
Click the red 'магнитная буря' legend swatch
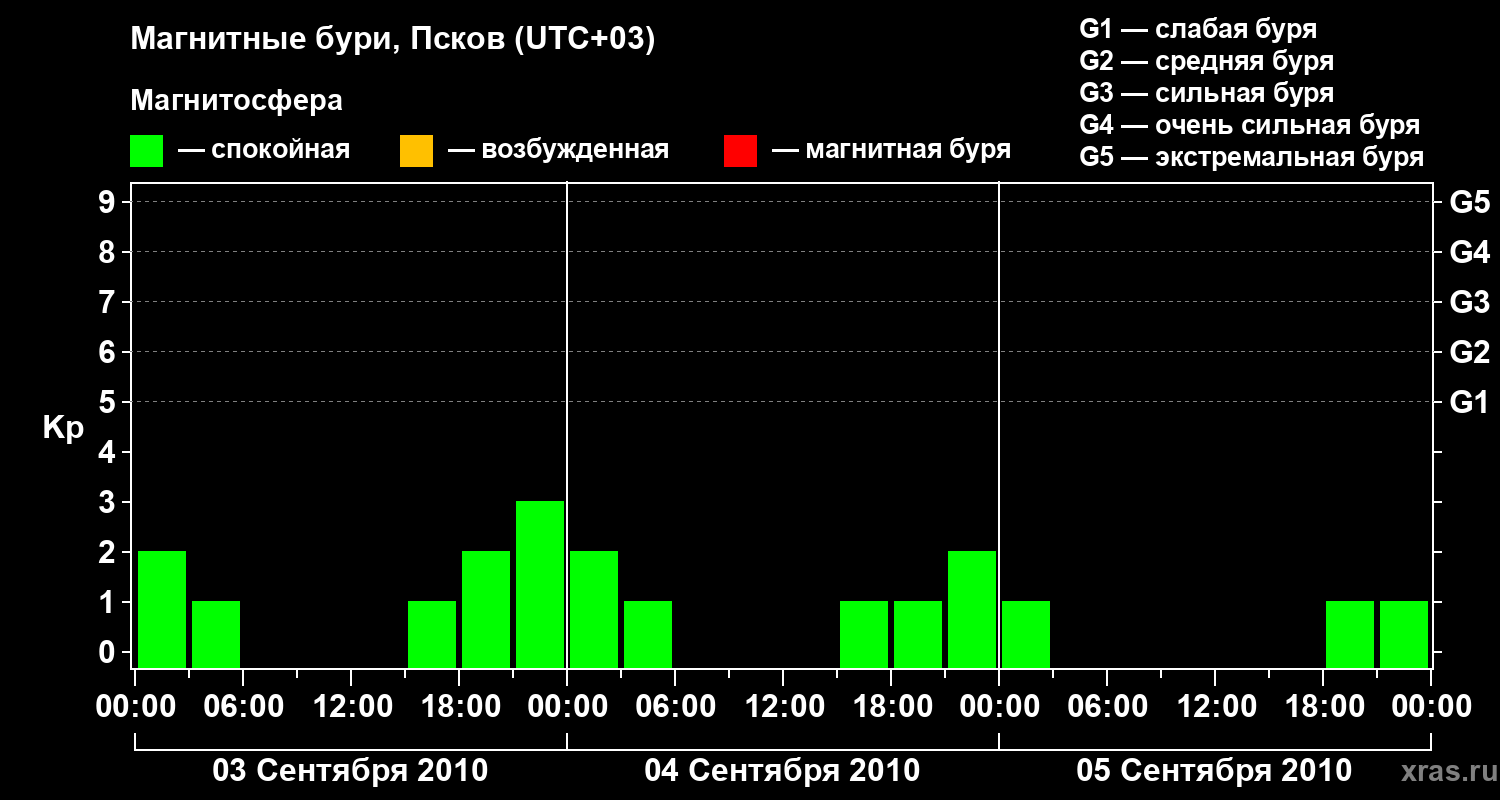[x=740, y=151]
